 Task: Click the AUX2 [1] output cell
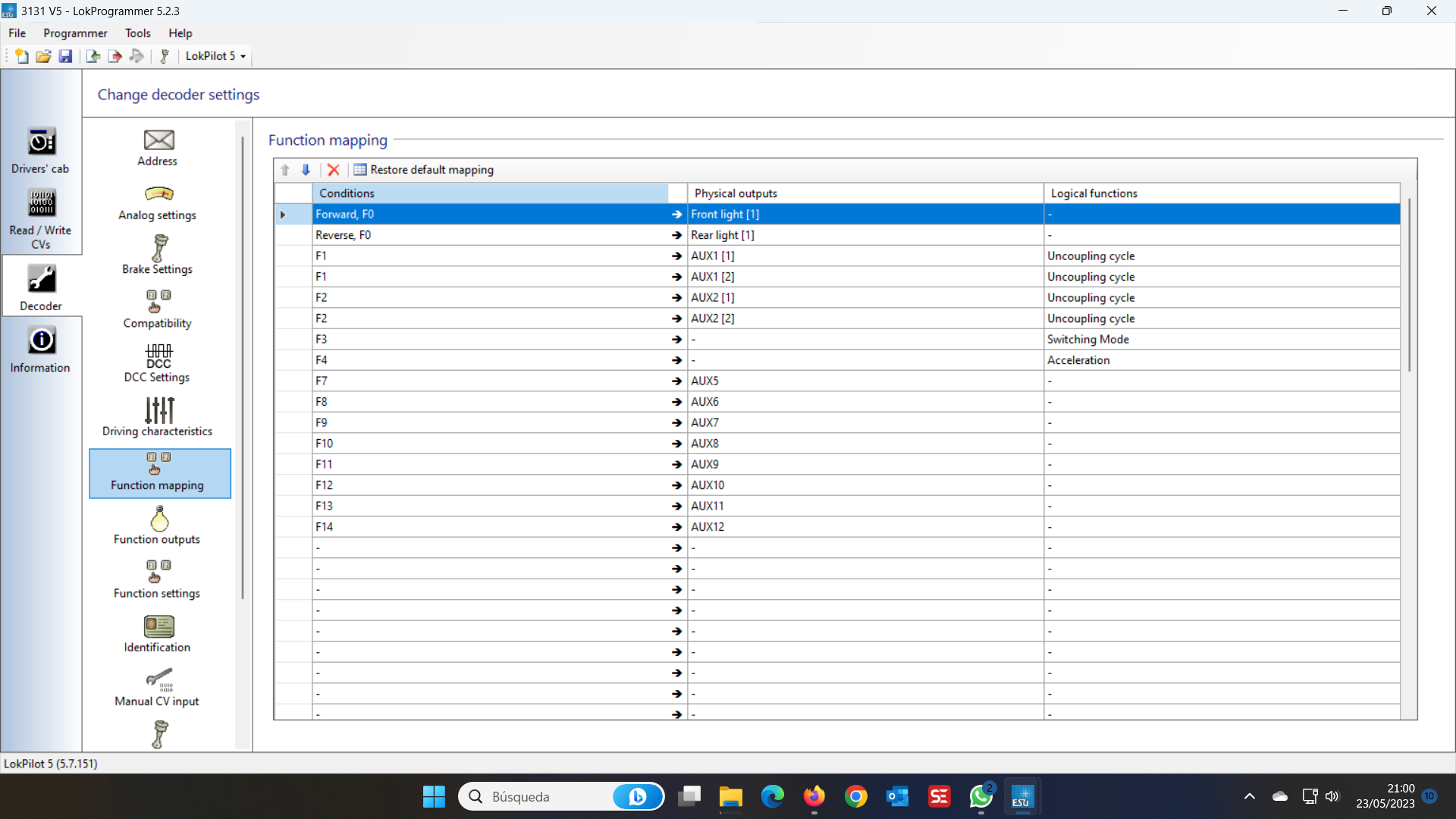click(x=865, y=298)
